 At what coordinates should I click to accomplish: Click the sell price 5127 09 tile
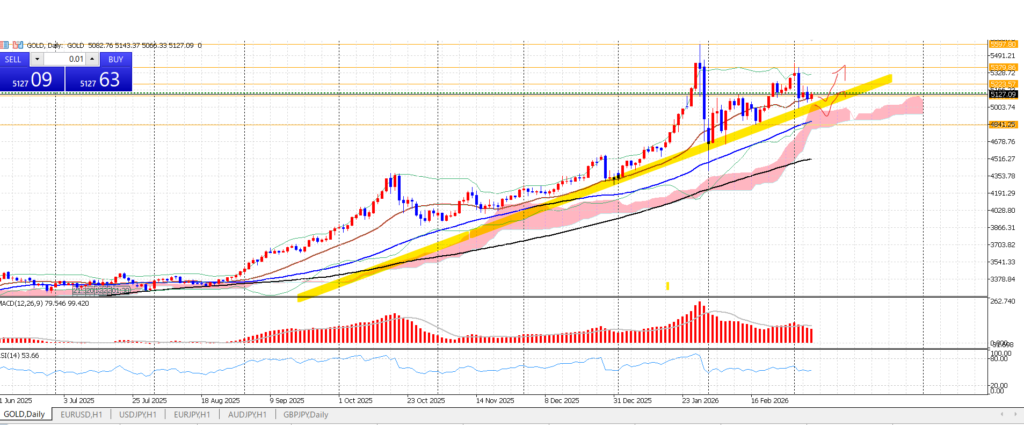click(x=28, y=79)
